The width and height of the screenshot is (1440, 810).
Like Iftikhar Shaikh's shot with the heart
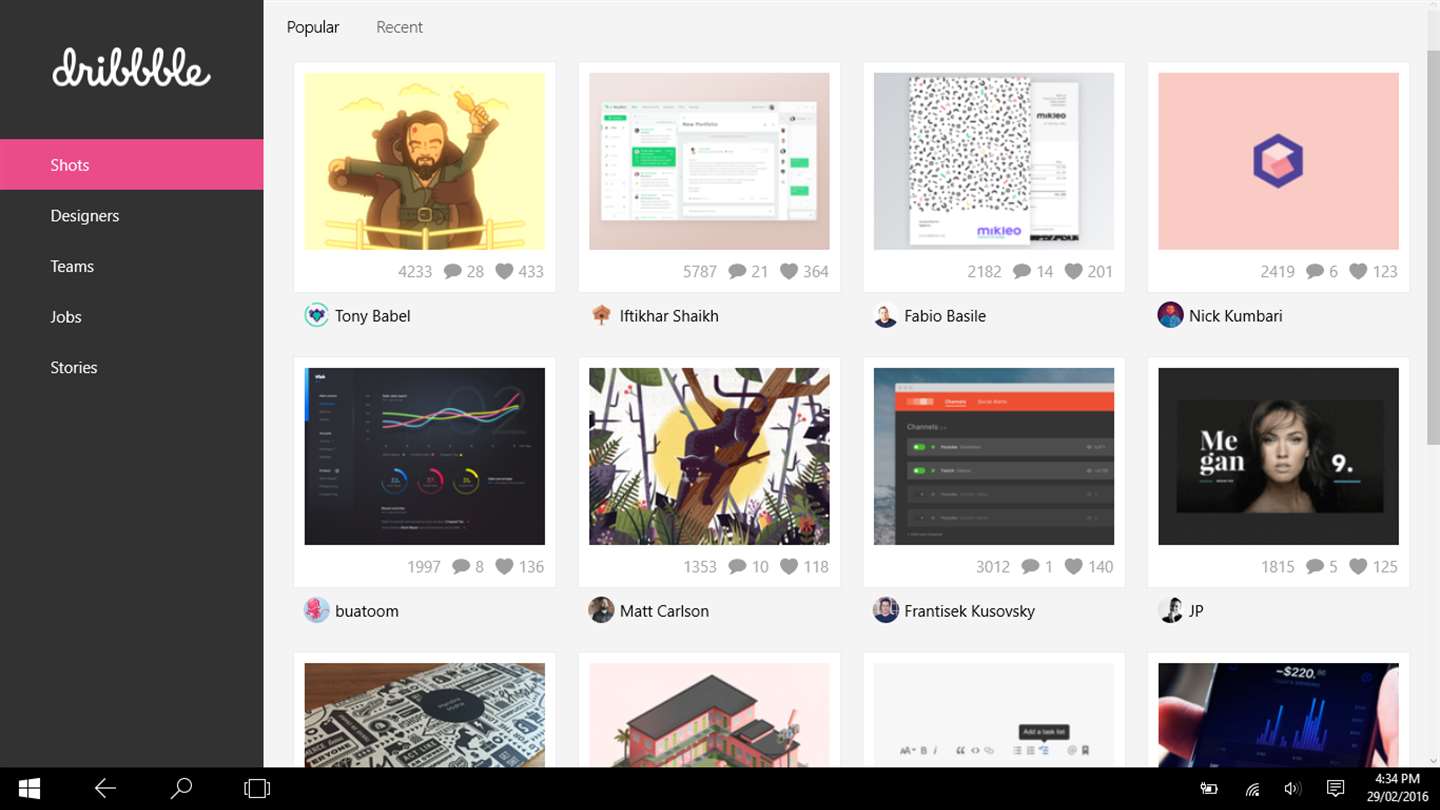pos(789,271)
